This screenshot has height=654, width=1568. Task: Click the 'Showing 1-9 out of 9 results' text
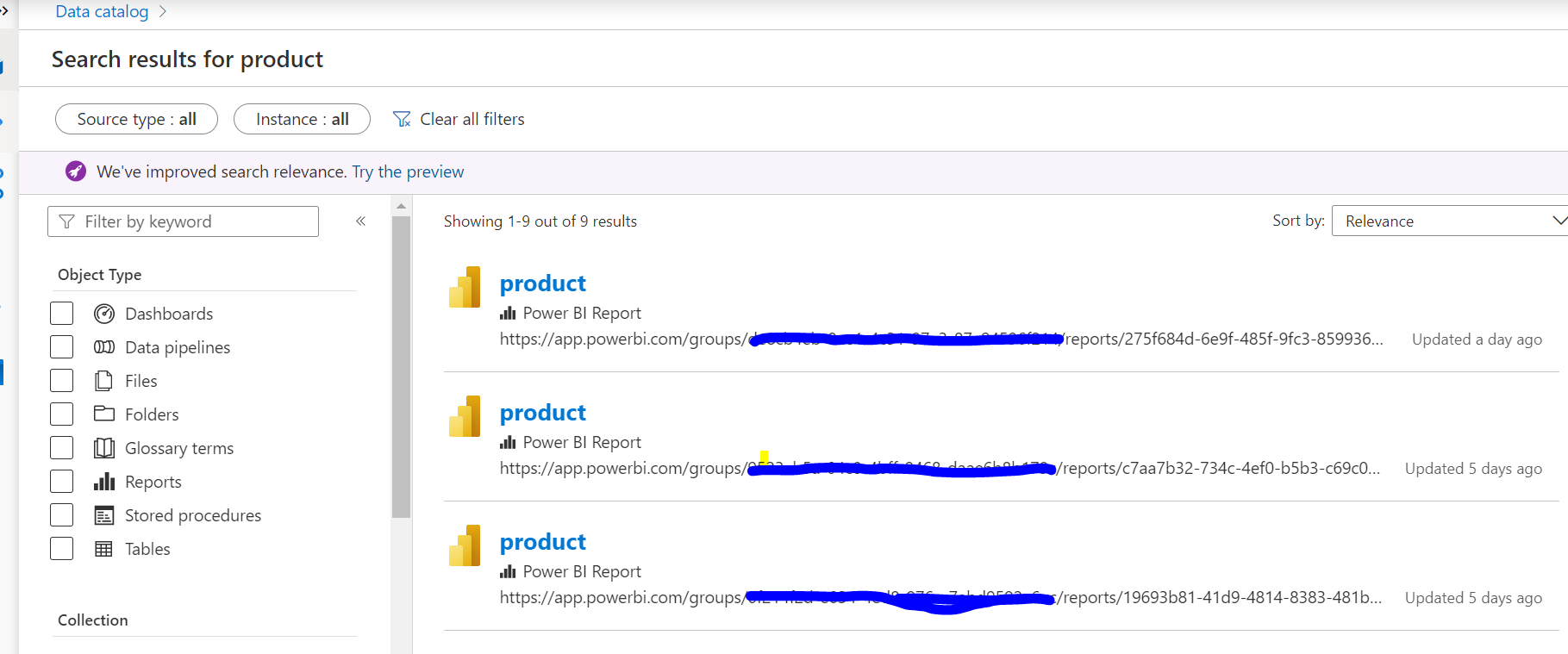(540, 221)
